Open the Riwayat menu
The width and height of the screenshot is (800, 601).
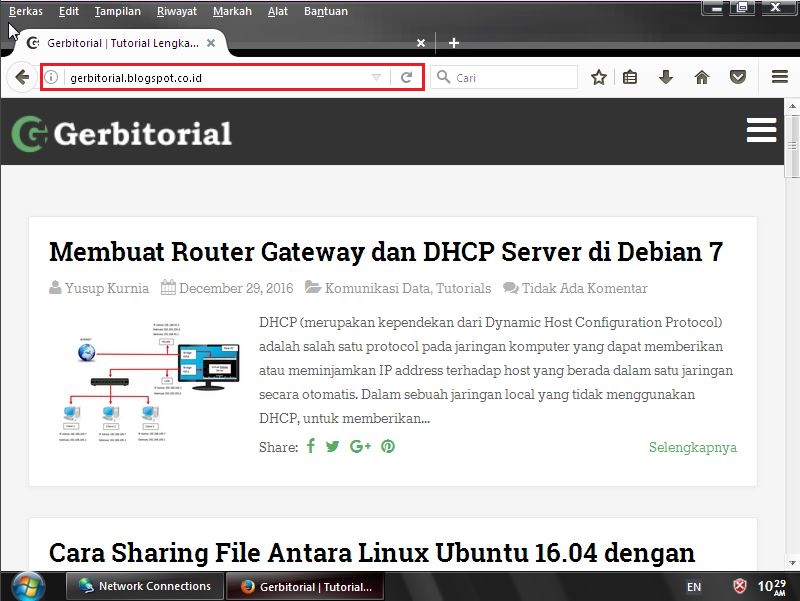pyautogui.click(x=177, y=11)
